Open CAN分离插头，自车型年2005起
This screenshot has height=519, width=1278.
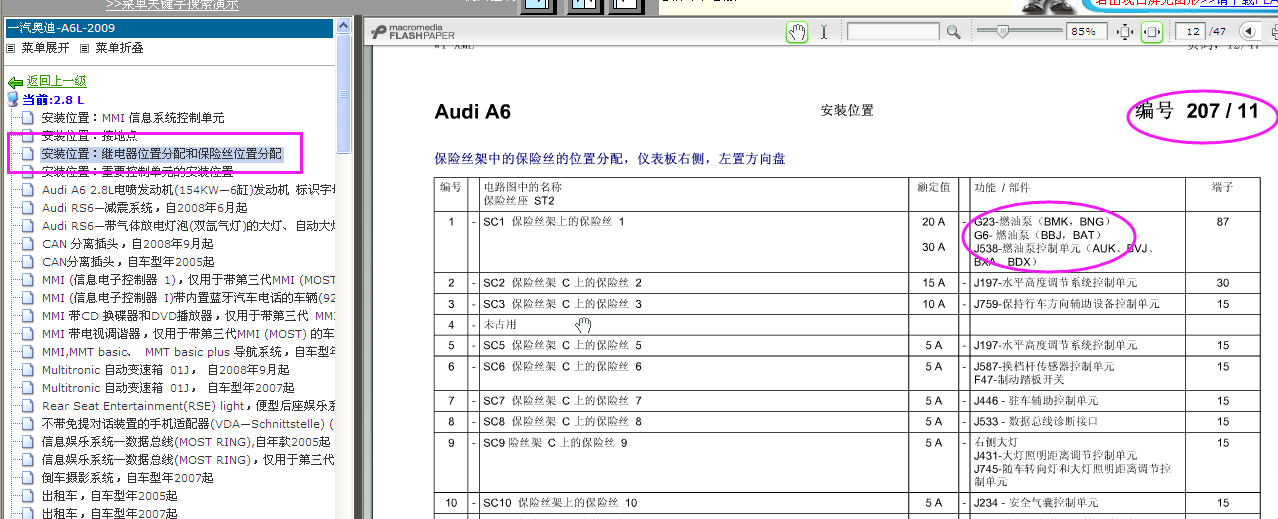tap(128, 262)
